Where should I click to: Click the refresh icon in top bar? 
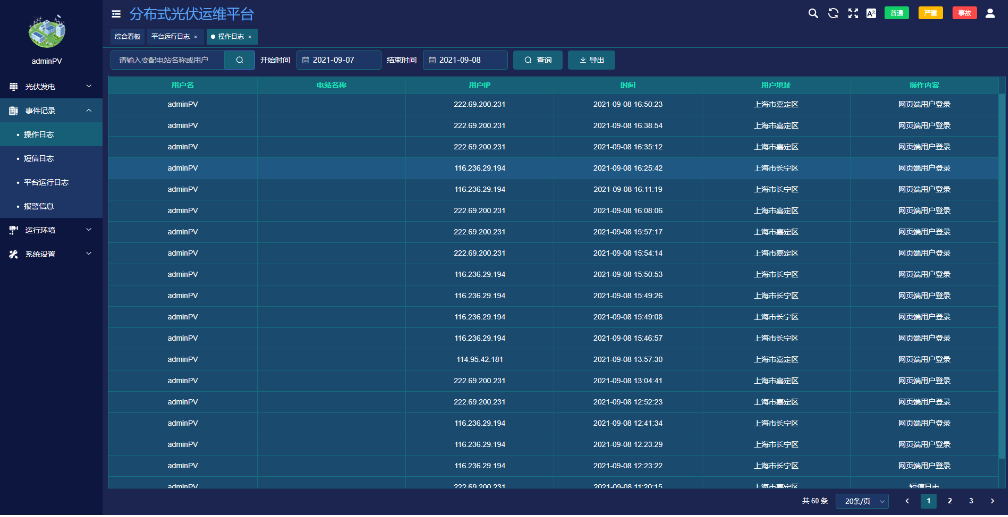pos(833,13)
